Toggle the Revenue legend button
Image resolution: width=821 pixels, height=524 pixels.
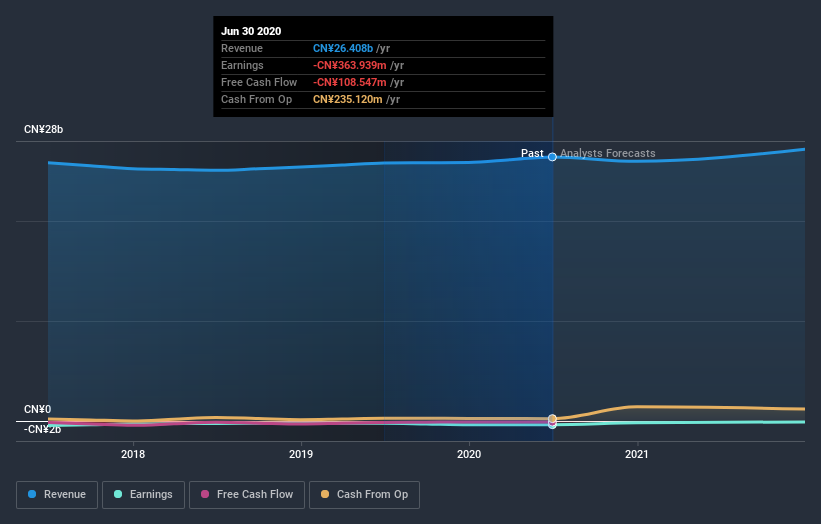click(x=57, y=495)
